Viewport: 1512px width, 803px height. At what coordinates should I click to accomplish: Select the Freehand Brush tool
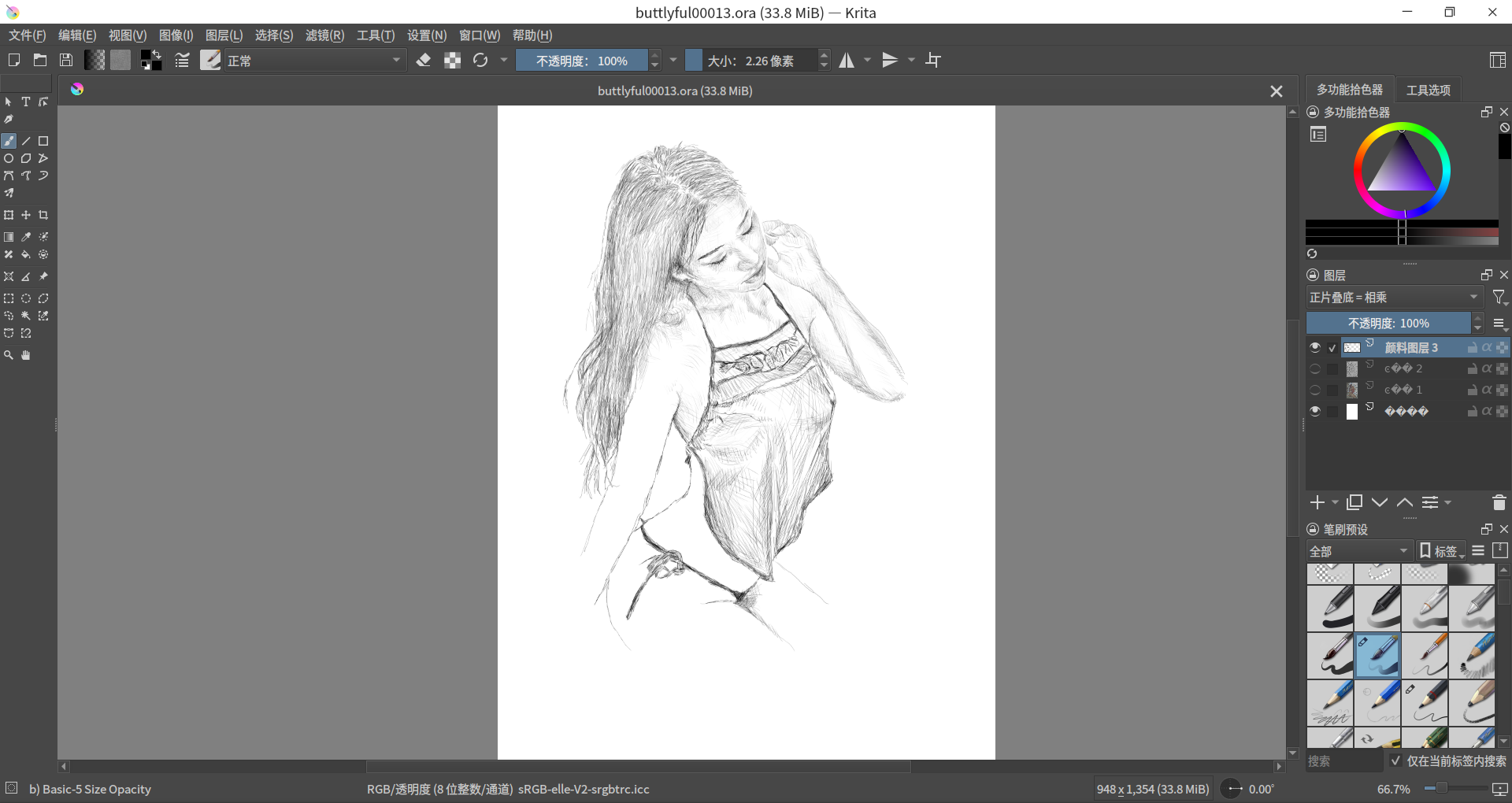[9, 141]
